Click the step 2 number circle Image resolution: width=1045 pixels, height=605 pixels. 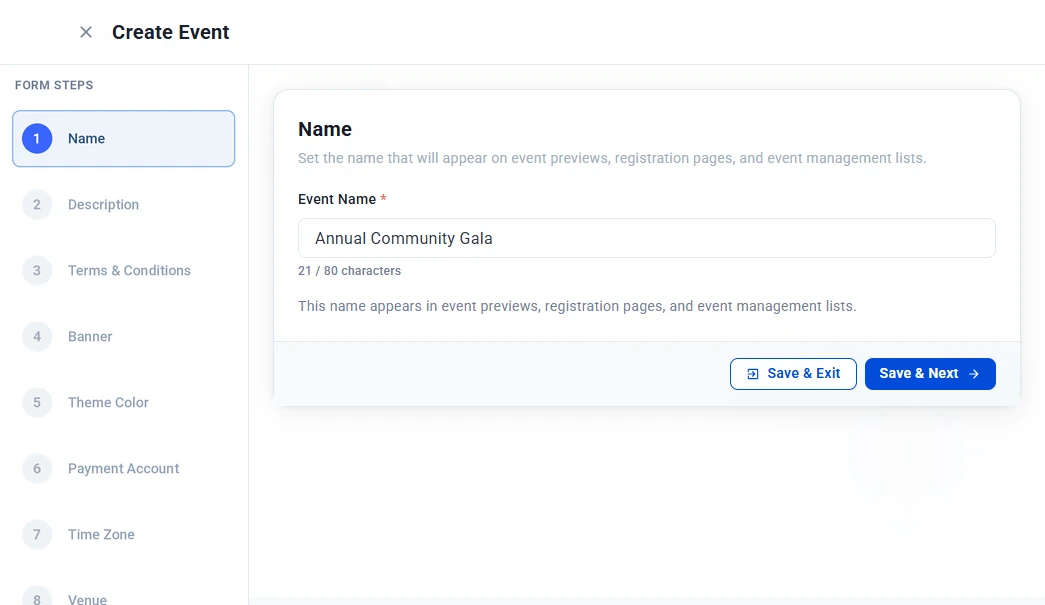tap(37, 205)
